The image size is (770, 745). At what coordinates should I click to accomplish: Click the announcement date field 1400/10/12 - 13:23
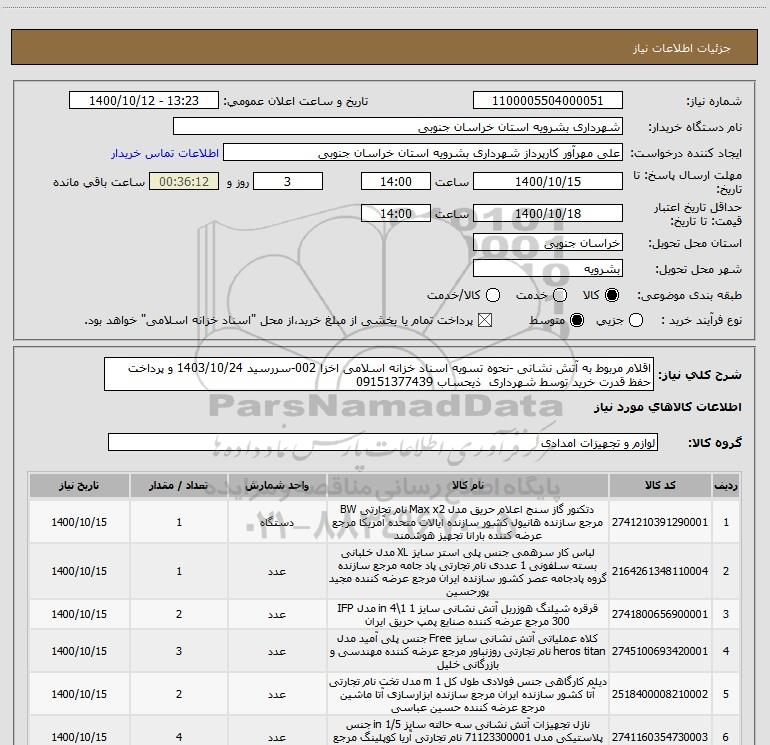144,101
